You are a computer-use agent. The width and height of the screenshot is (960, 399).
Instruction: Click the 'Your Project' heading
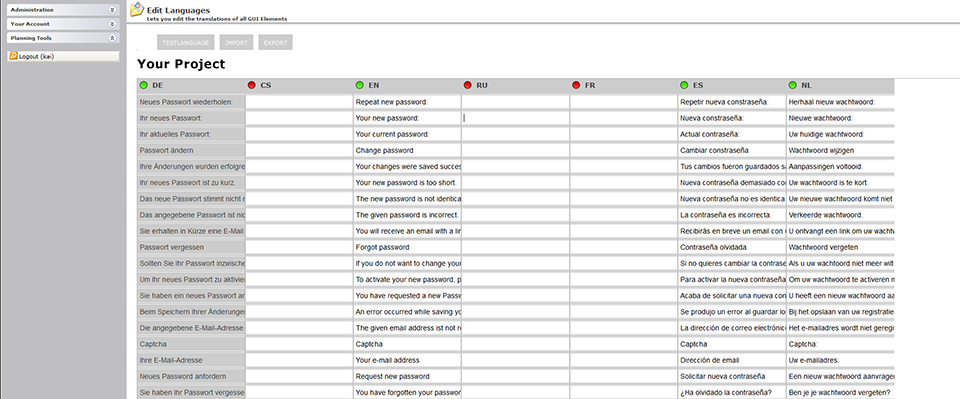pyautogui.click(x=181, y=64)
